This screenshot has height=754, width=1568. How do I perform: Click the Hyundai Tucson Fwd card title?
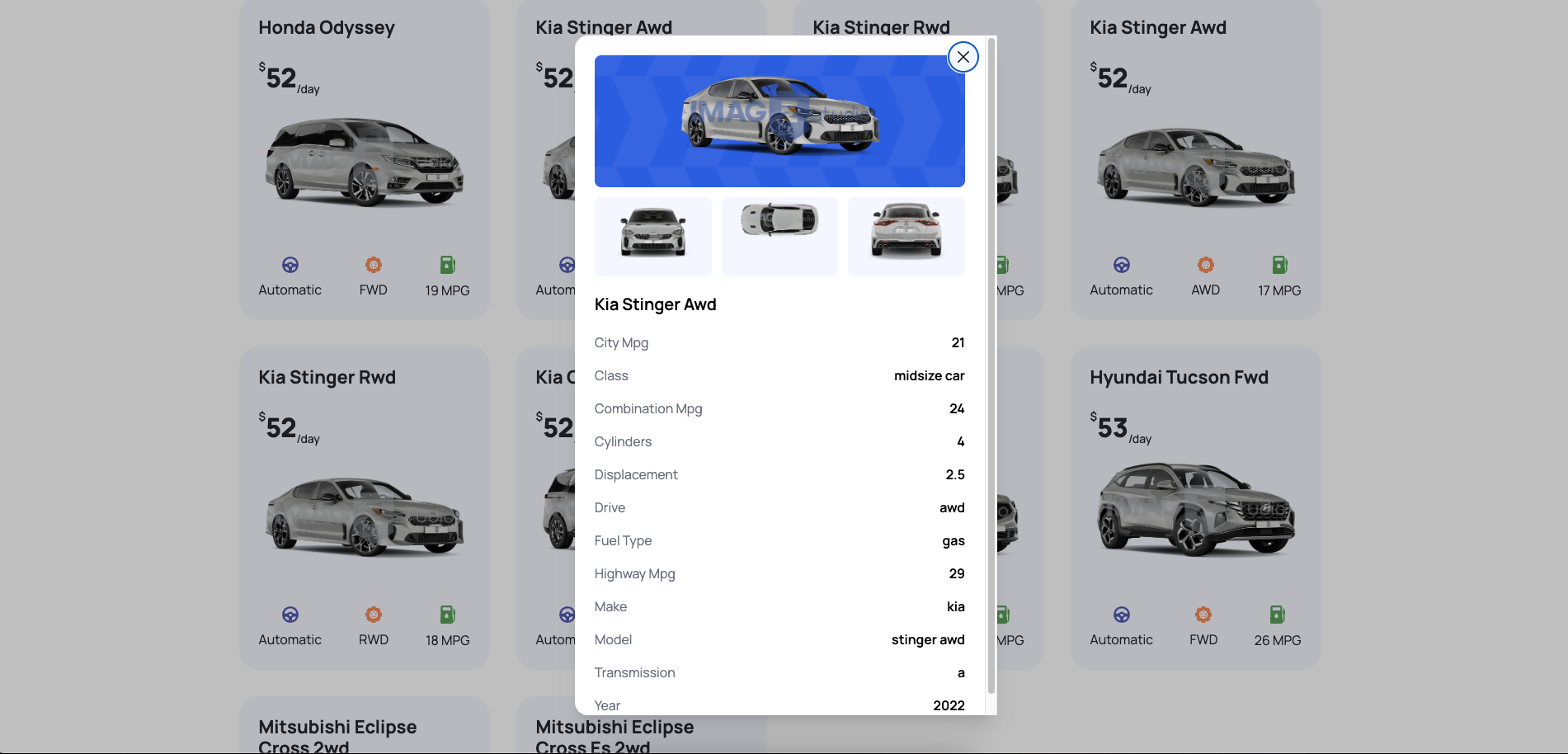(x=1179, y=377)
